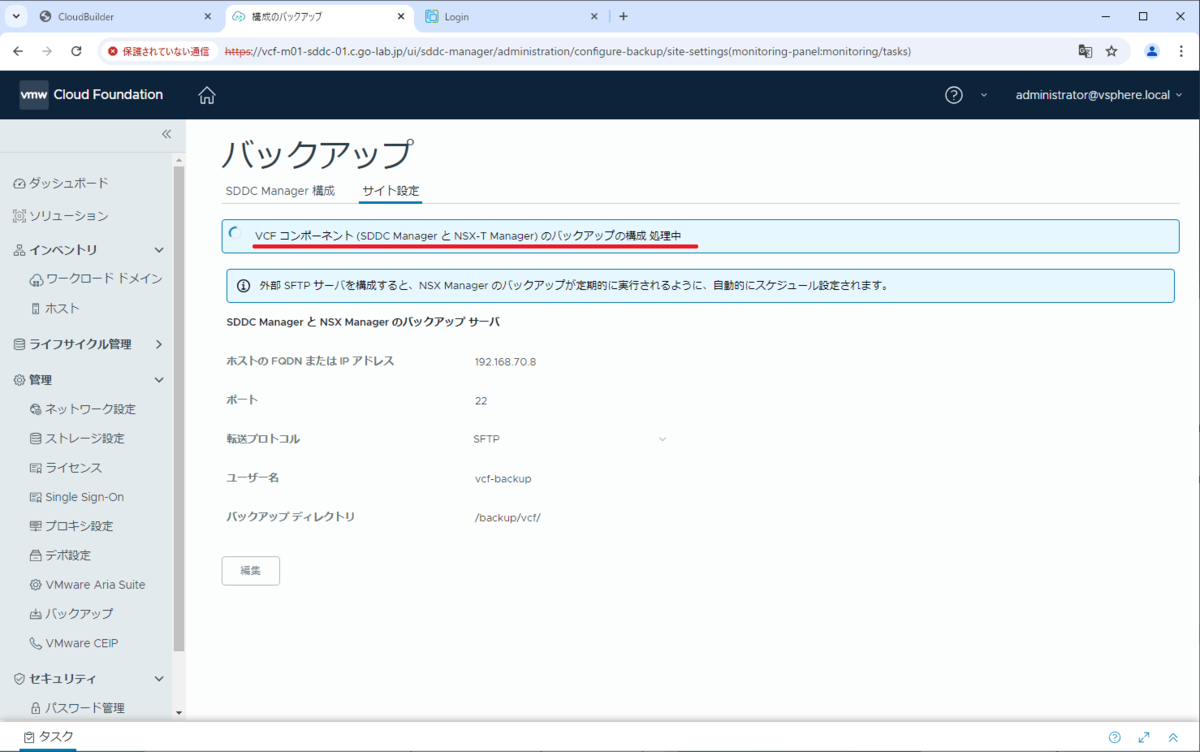Select the サイト設定 tab
The width and height of the screenshot is (1200, 752).
(391, 190)
